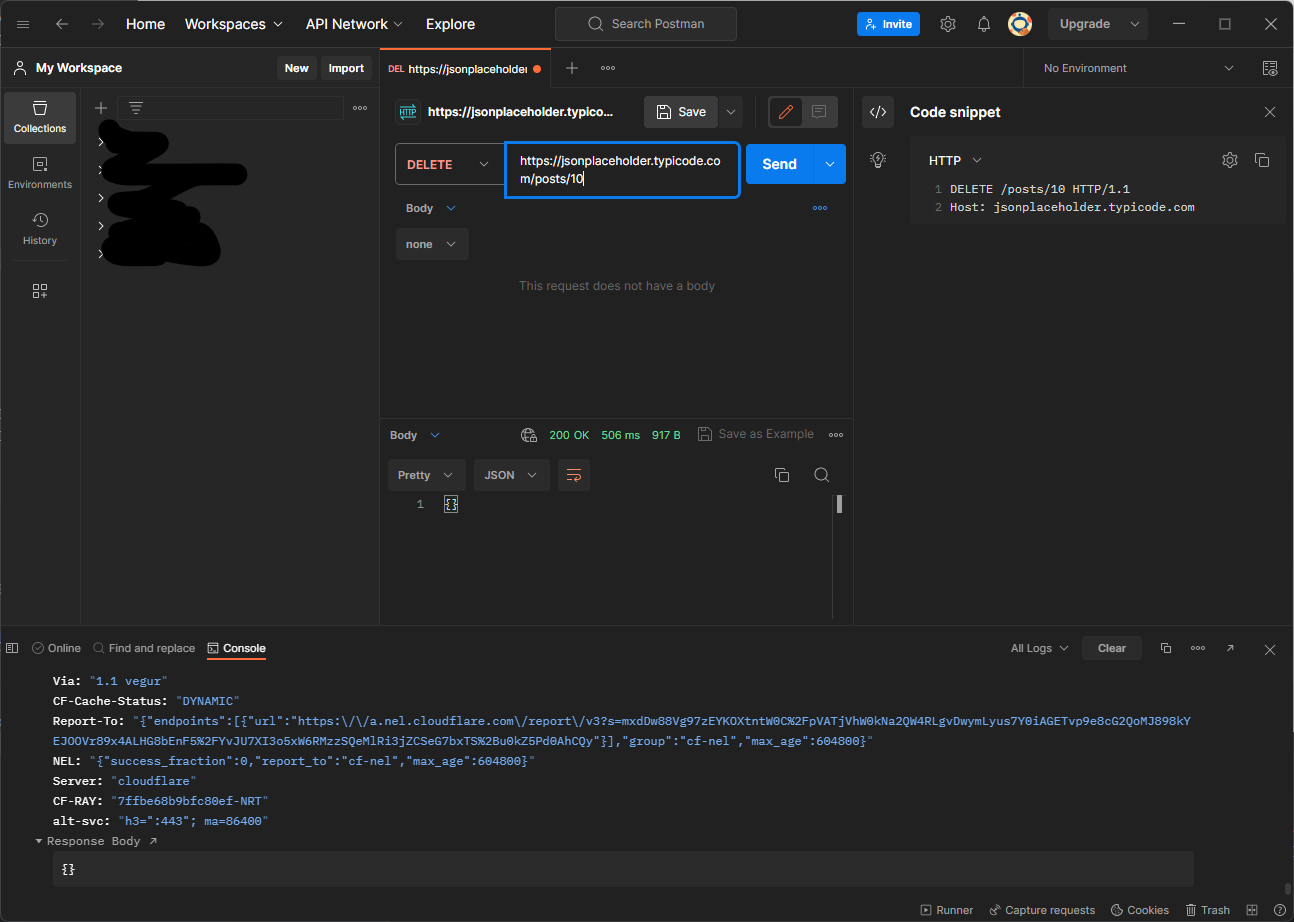Open the notifications bell
Screen dimensions: 1294x922
(x=984, y=24)
